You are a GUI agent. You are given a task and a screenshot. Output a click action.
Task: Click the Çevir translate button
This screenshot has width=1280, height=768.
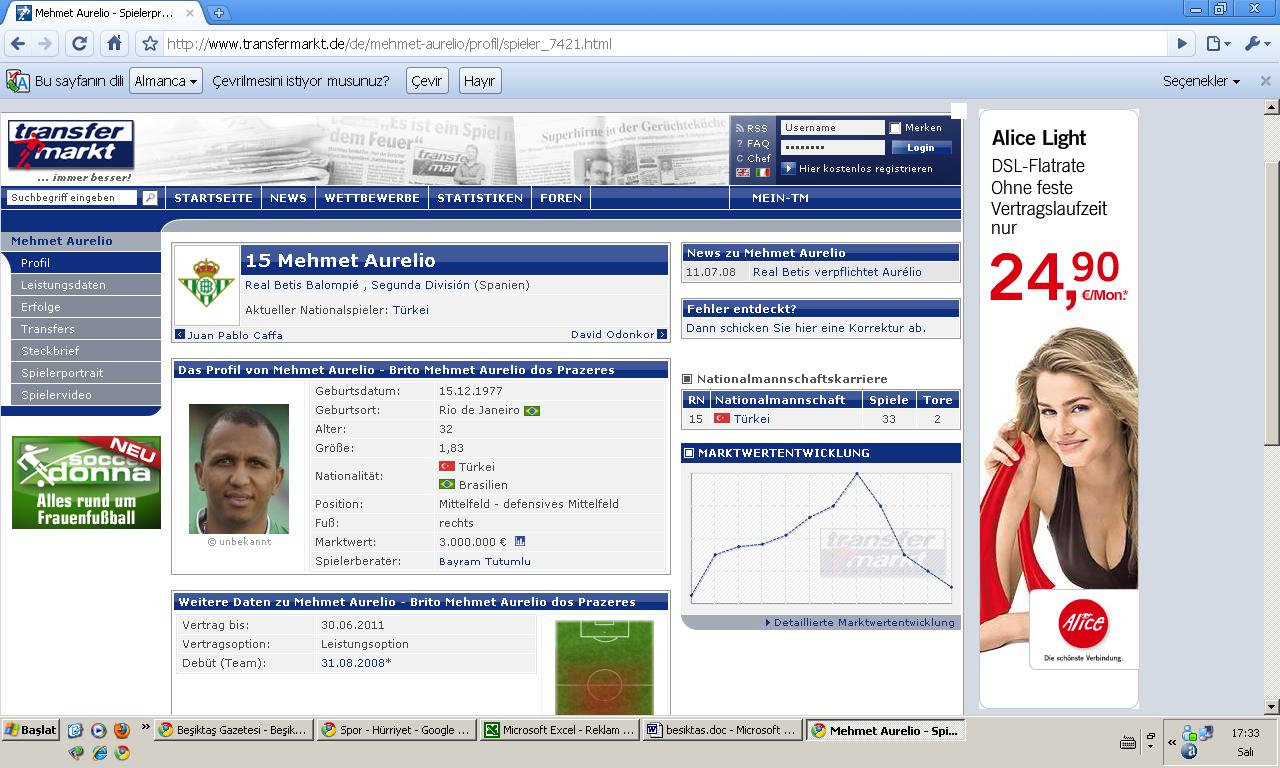click(x=426, y=81)
